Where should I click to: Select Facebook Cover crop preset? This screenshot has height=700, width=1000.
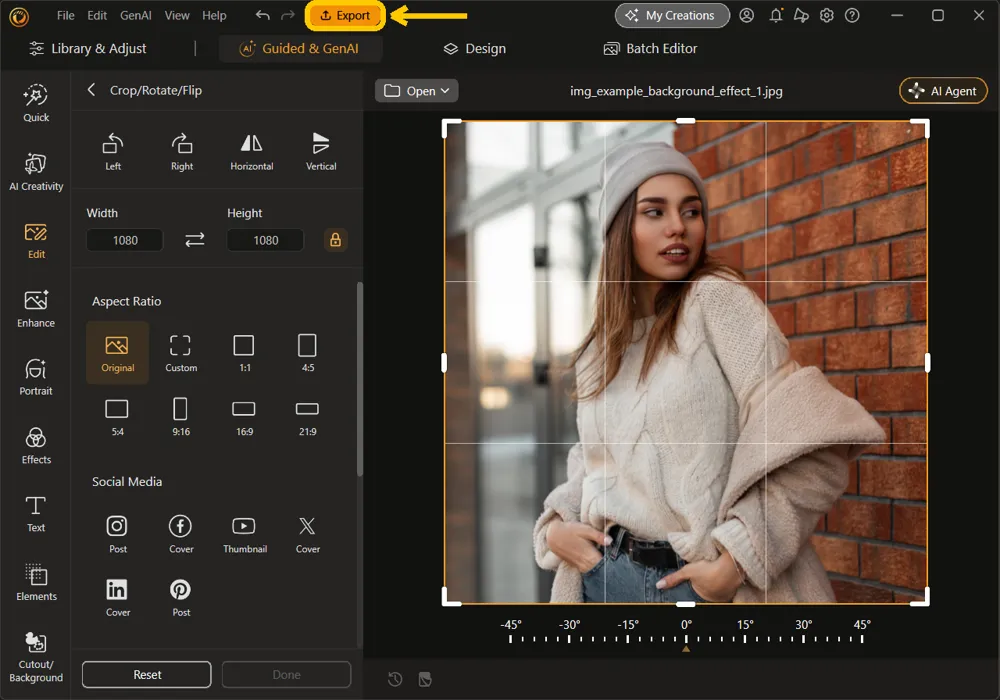(180, 534)
